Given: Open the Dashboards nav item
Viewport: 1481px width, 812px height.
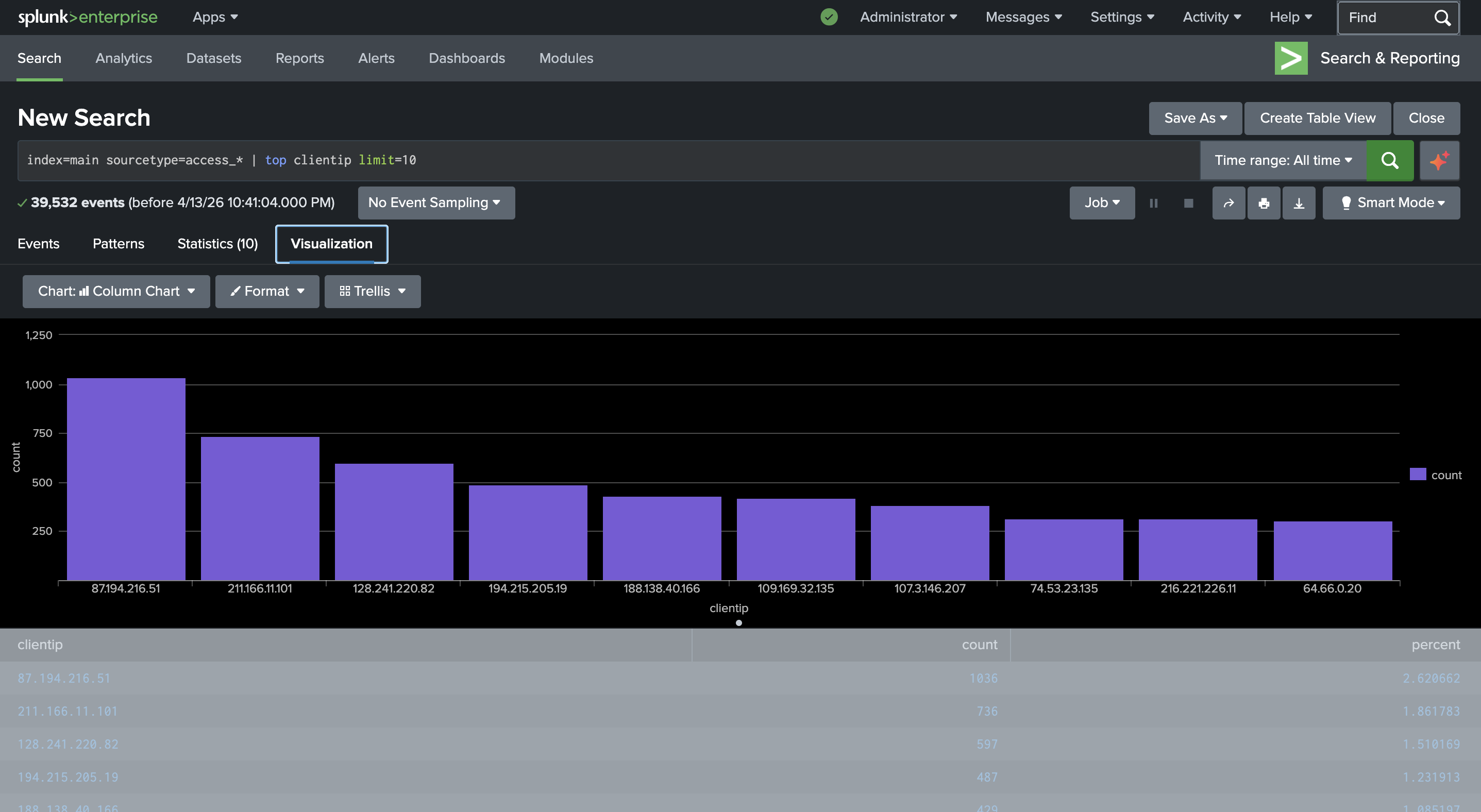Looking at the screenshot, I should tap(466, 58).
